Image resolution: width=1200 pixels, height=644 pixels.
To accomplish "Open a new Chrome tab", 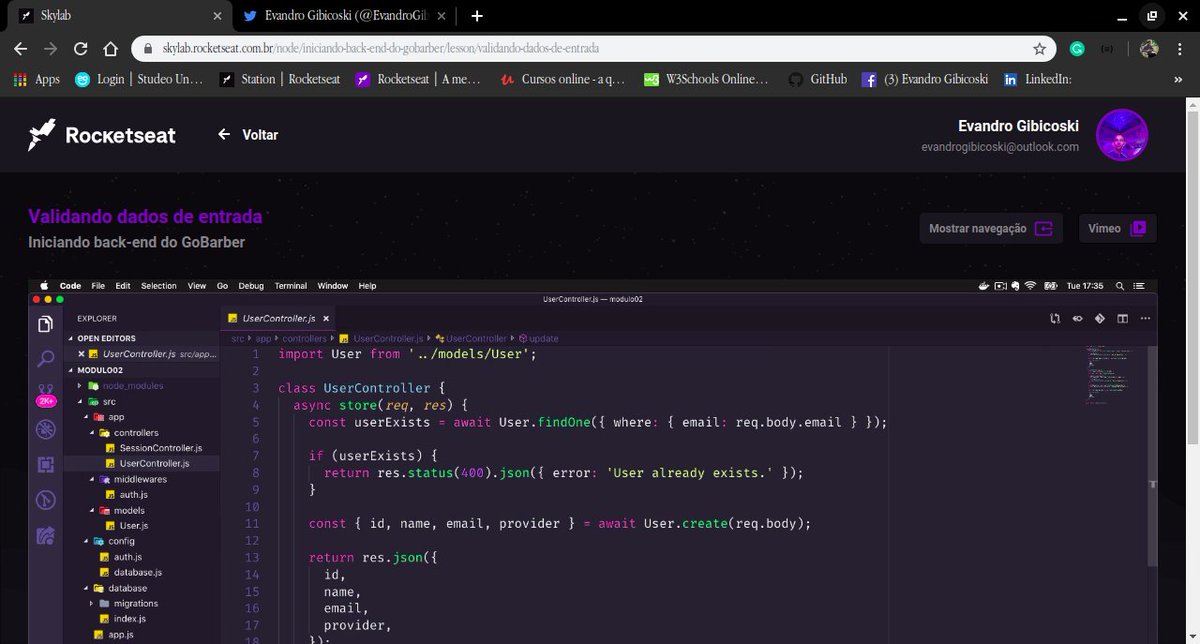I will coord(477,16).
